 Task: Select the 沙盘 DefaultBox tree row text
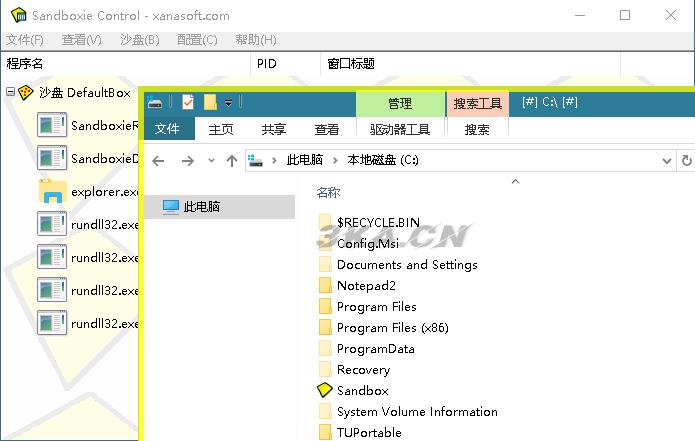84,93
